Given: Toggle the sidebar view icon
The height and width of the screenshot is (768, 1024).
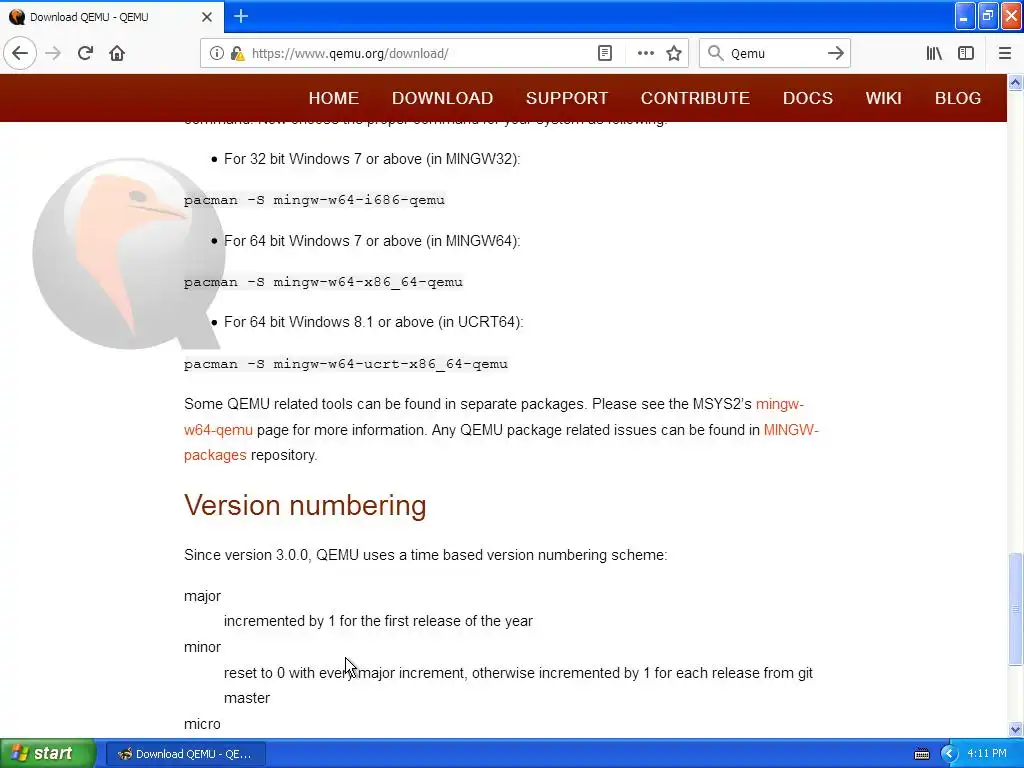Looking at the screenshot, I should pyautogui.click(x=966, y=54).
